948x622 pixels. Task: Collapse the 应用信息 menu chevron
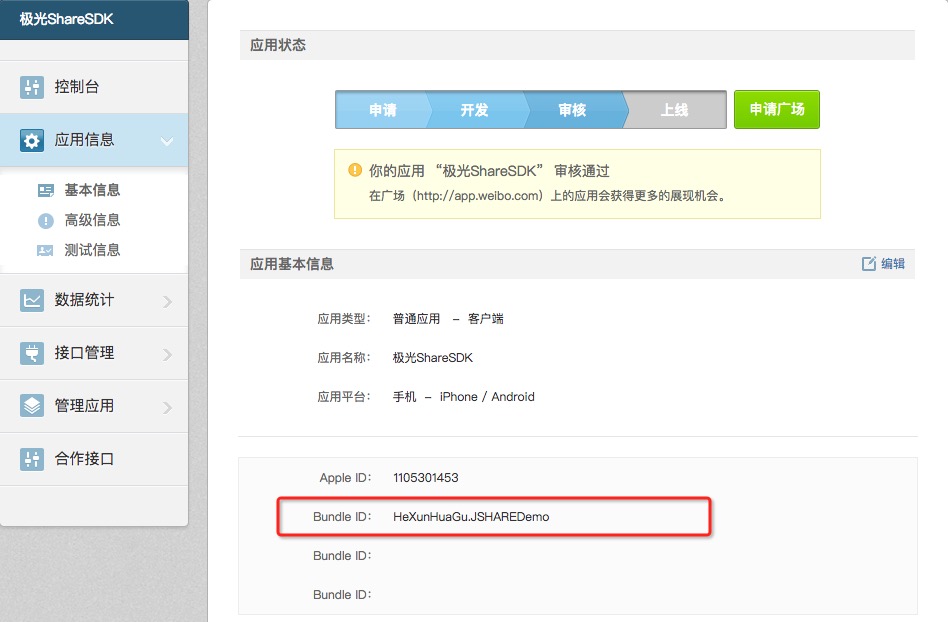point(167,141)
